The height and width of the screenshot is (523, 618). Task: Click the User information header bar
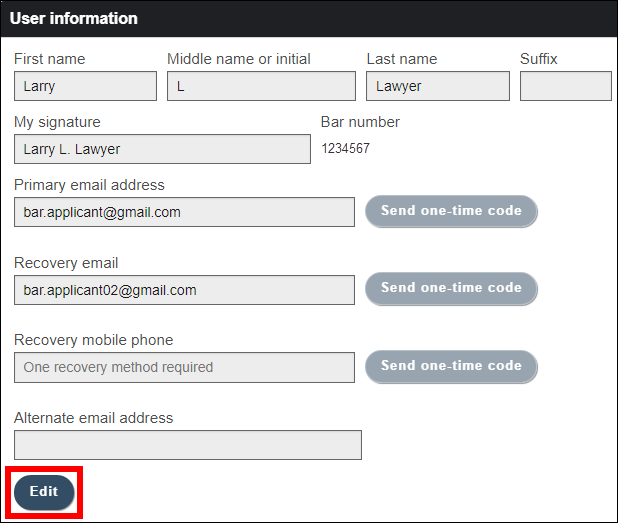tap(309, 19)
